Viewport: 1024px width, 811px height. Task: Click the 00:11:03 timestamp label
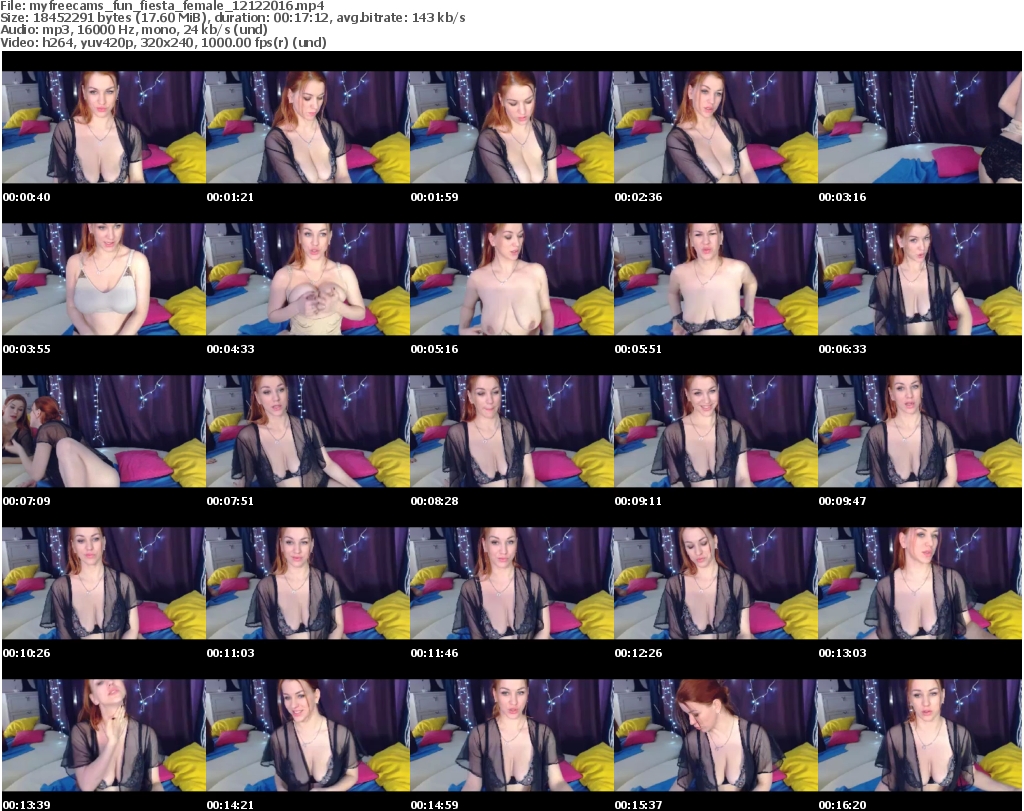pos(231,653)
